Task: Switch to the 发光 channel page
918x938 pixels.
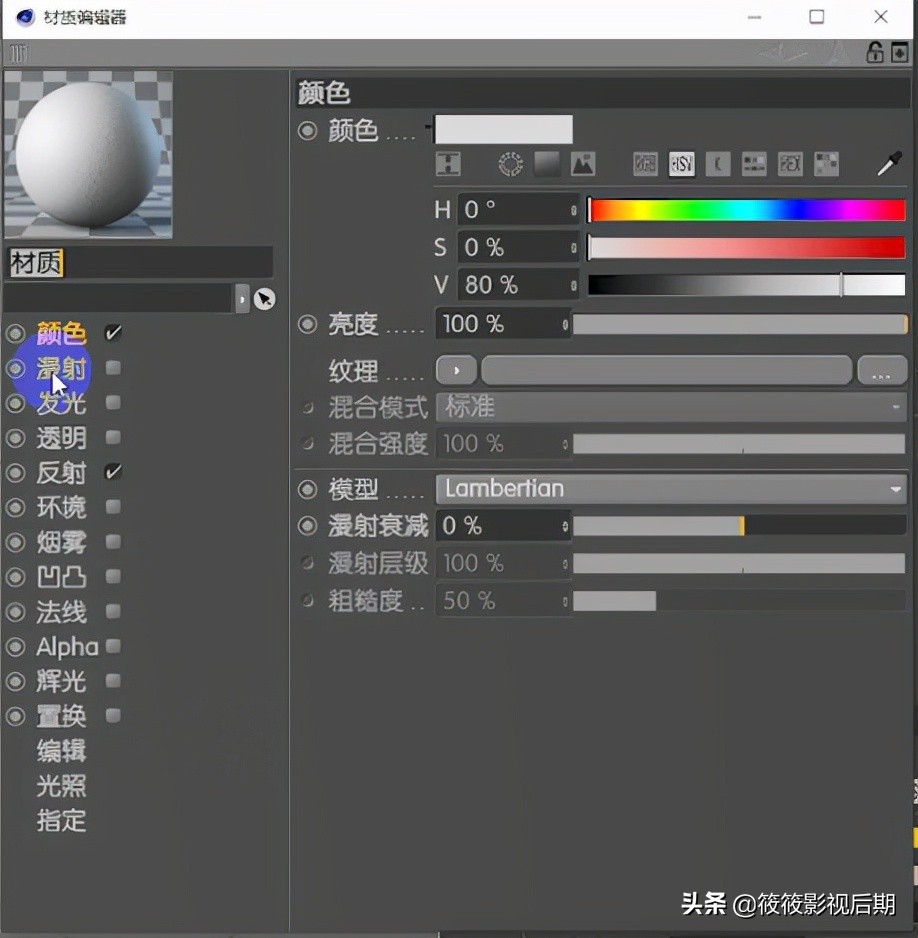Action: 60,404
